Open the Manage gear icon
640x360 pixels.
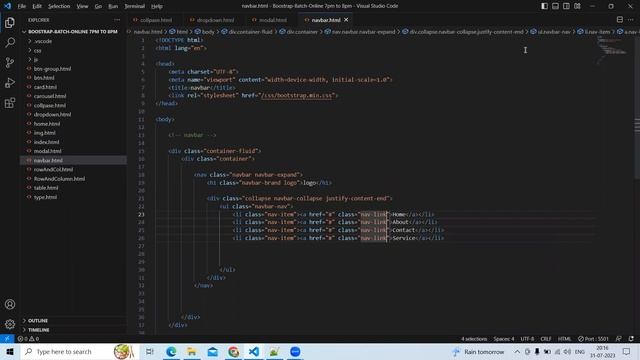tap(10, 324)
